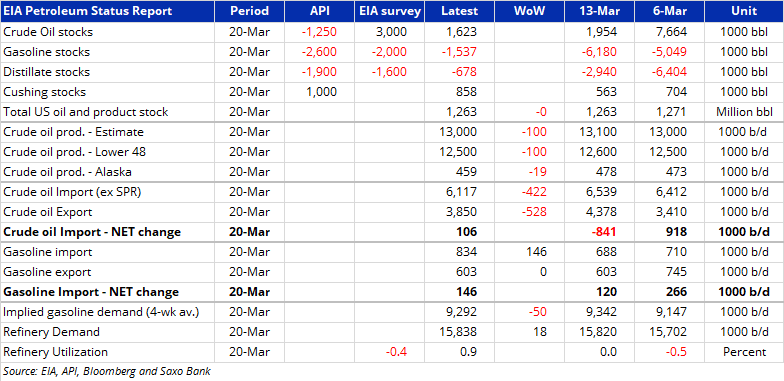
Task: Click the 'EIA survey' column header
Action: 390,11
